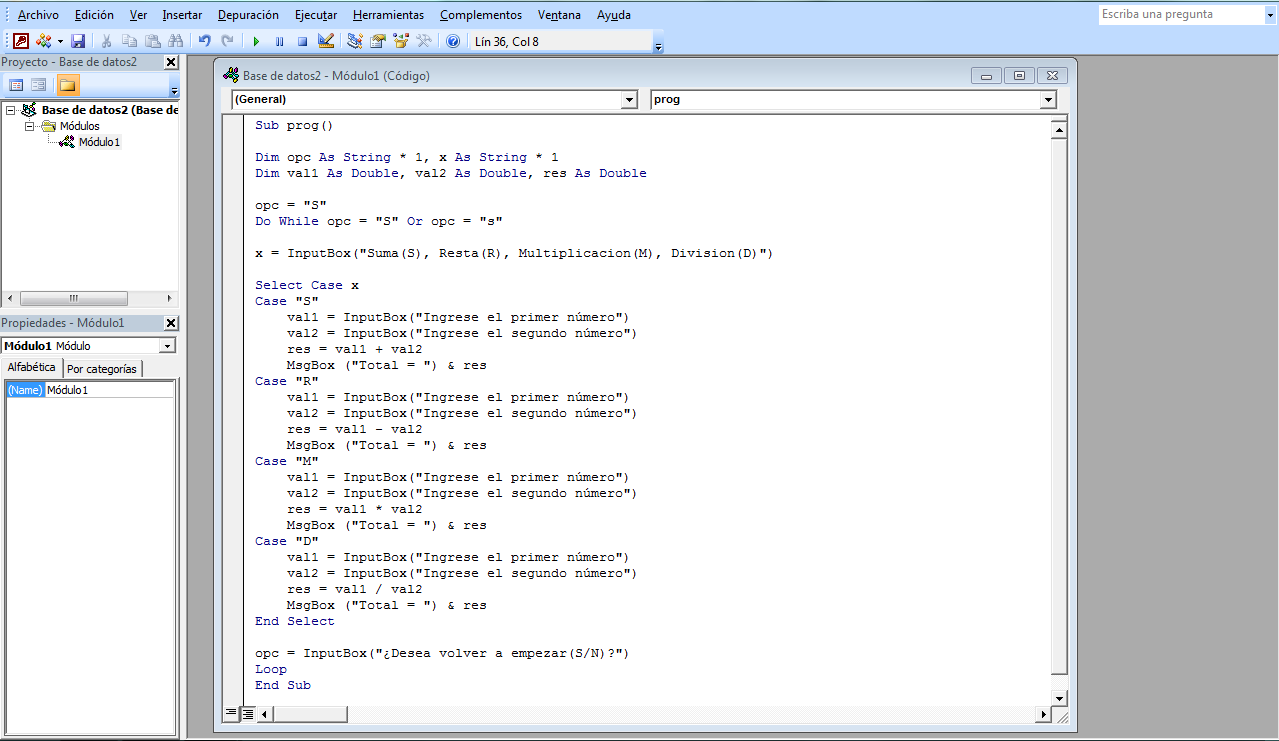
Task: Click the View Code icon in Project Explorer
Action: click(16, 84)
